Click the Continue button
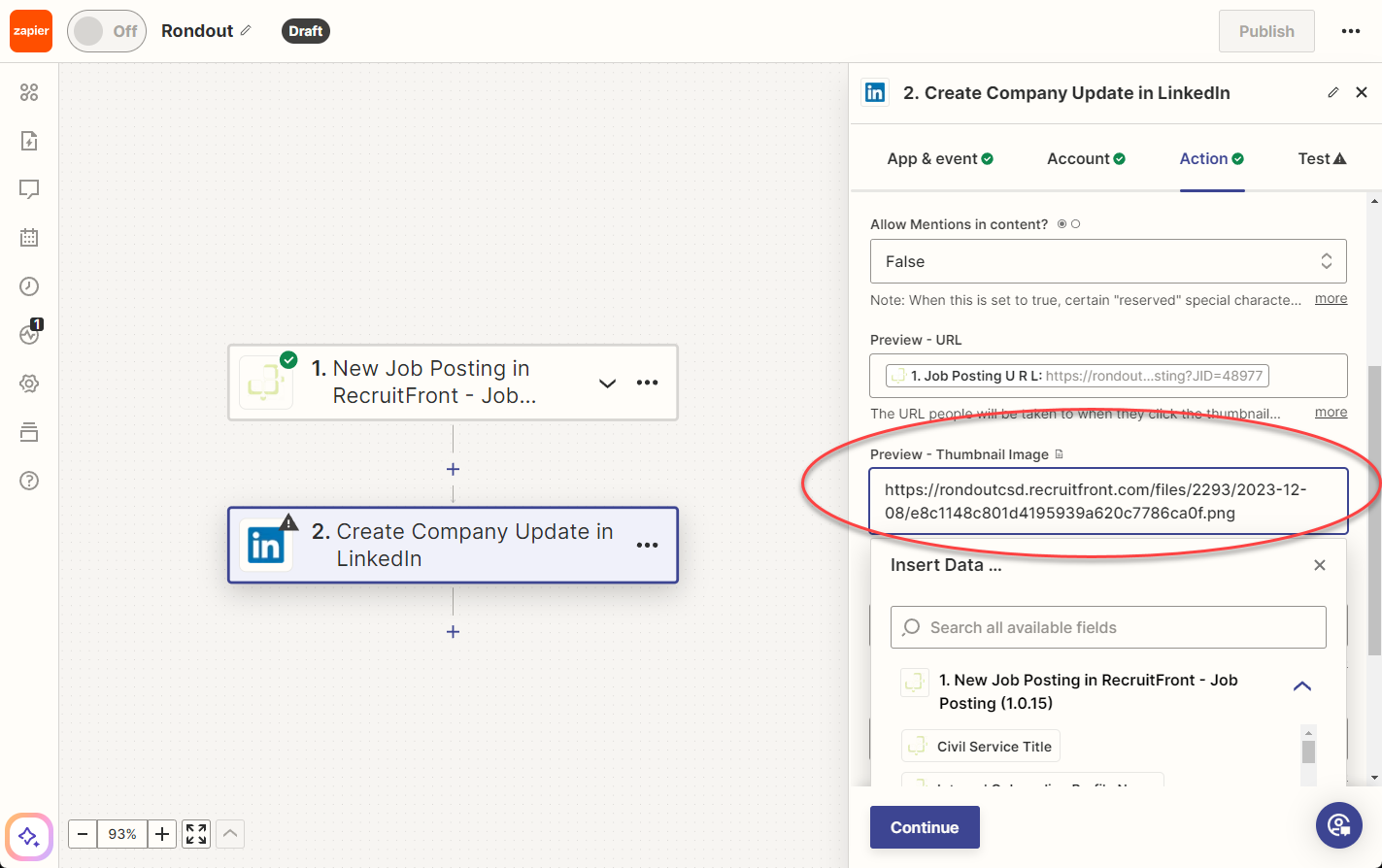1382x868 pixels. 925,827
